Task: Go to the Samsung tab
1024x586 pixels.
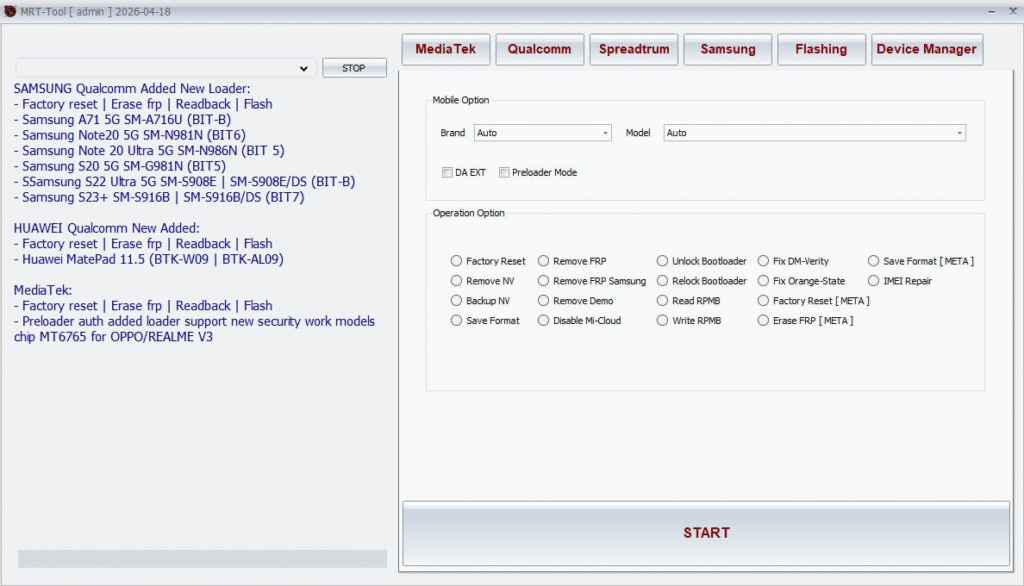Action: 727,49
